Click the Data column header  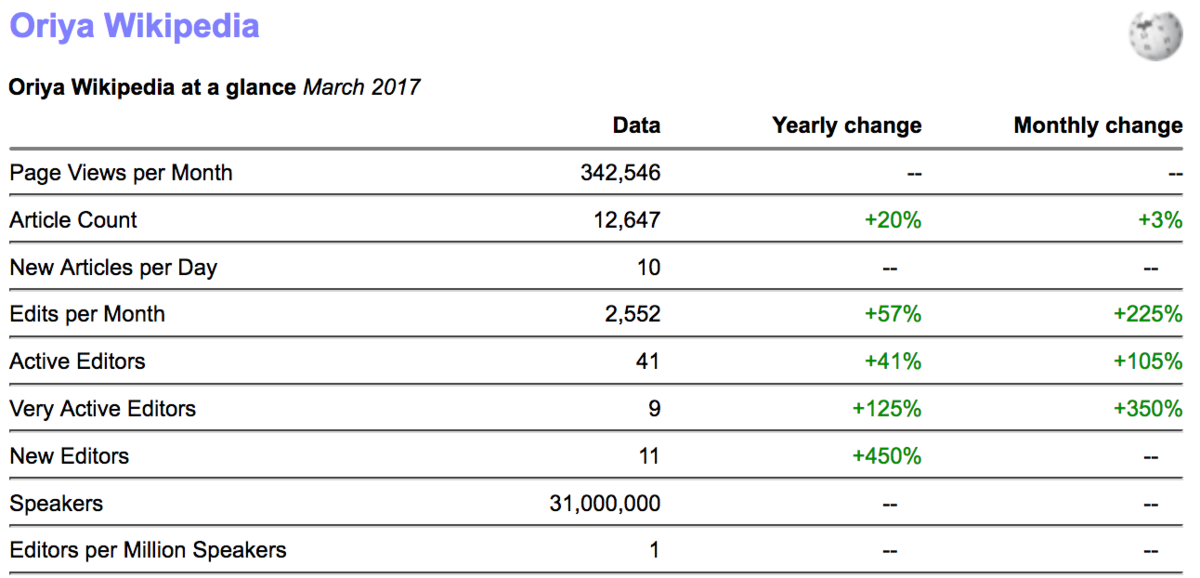636,125
